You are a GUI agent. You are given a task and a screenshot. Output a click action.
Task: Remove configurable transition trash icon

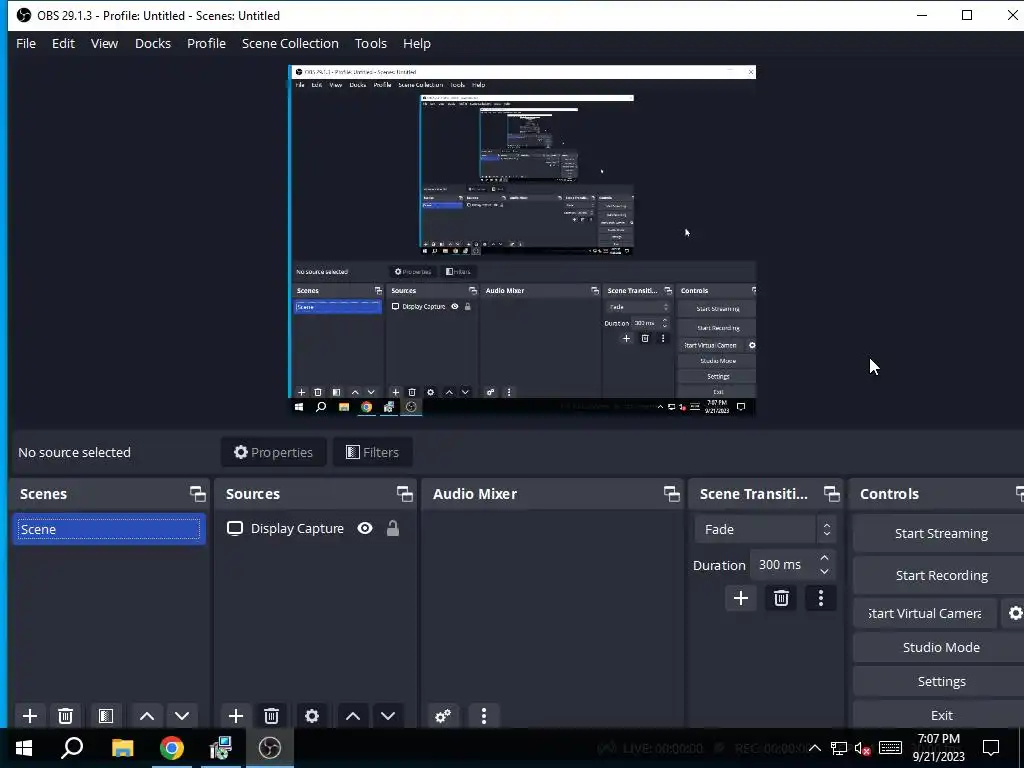tap(781, 598)
